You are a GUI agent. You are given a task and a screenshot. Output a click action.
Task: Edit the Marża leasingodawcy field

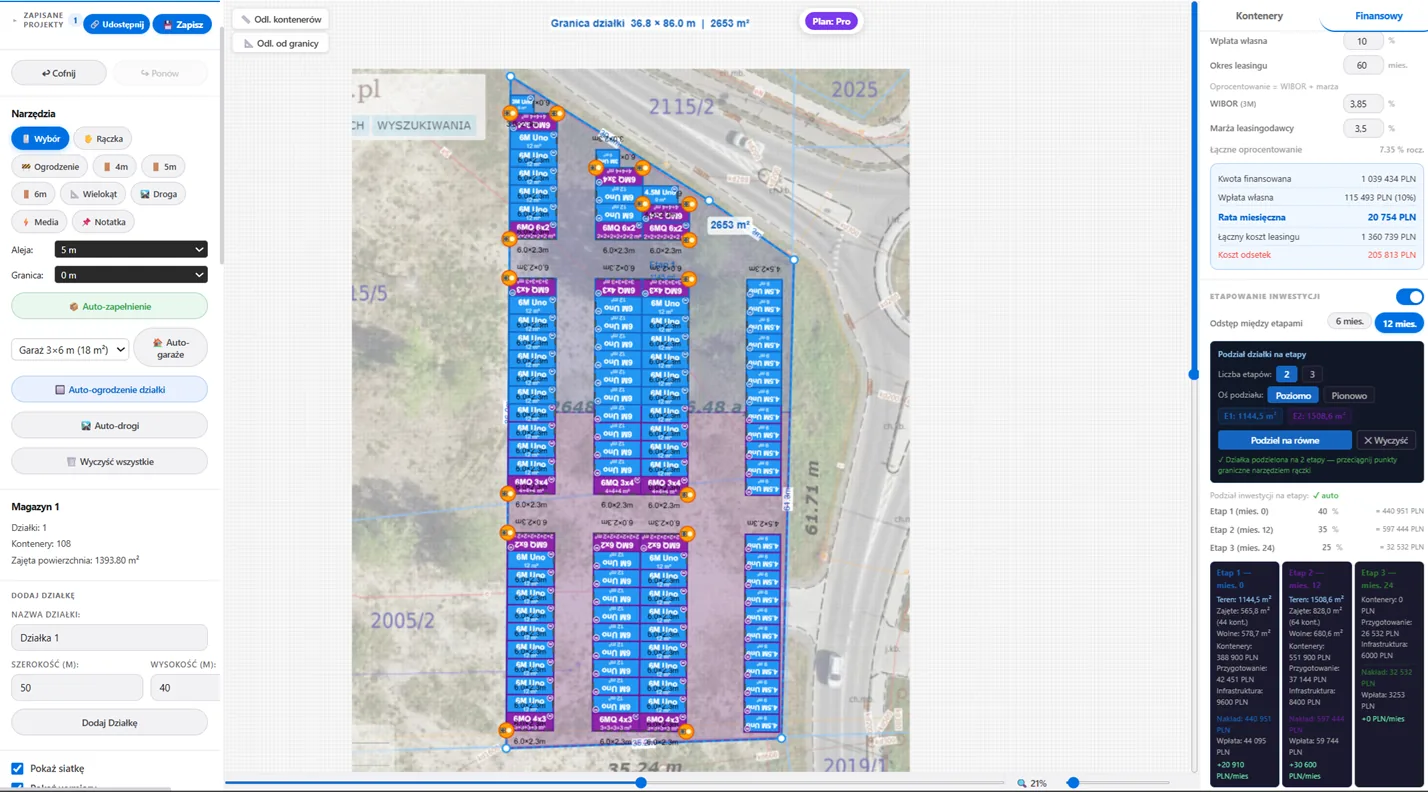point(1362,128)
